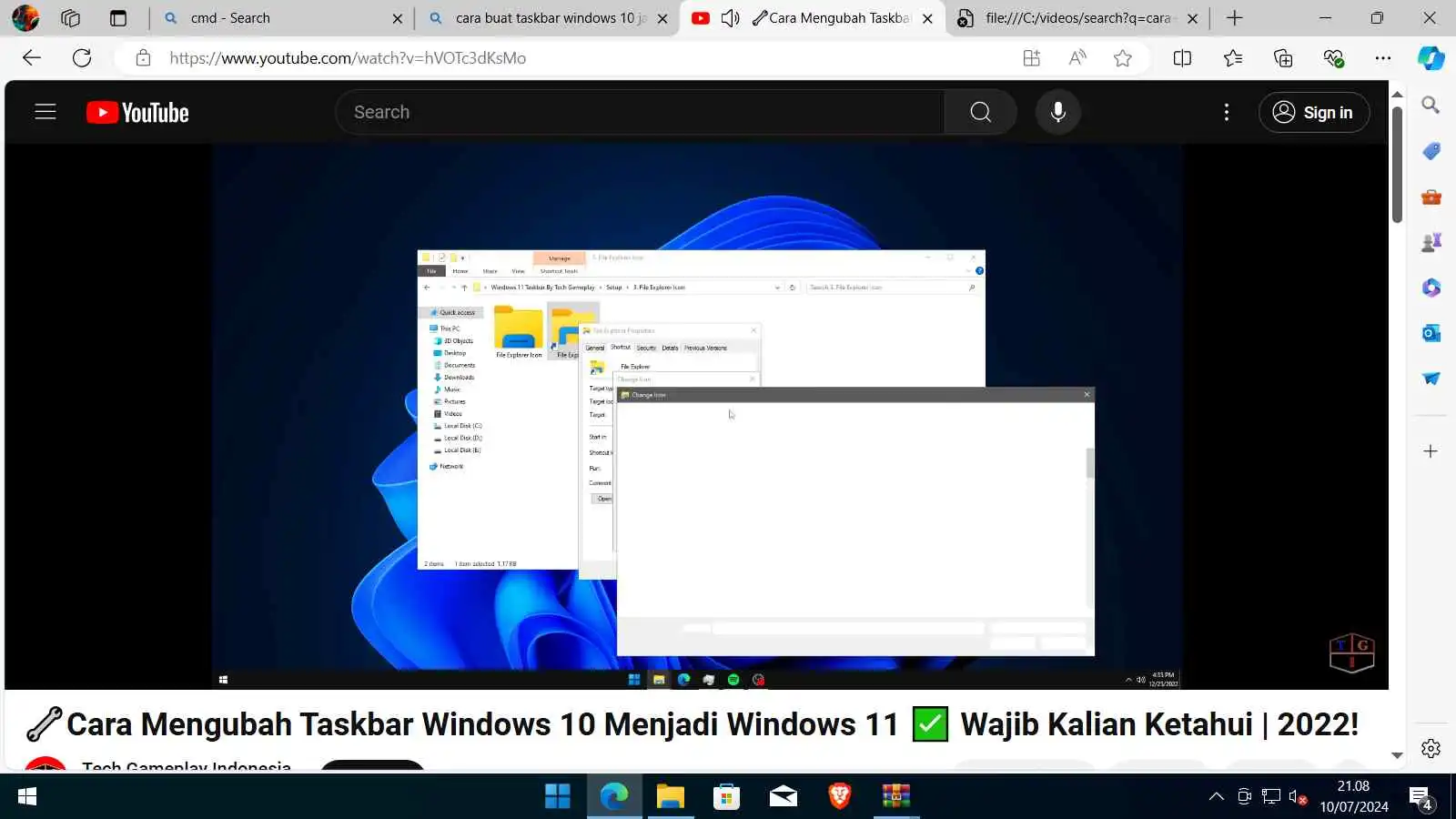Open Mail from the taskbar

(783, 797)
